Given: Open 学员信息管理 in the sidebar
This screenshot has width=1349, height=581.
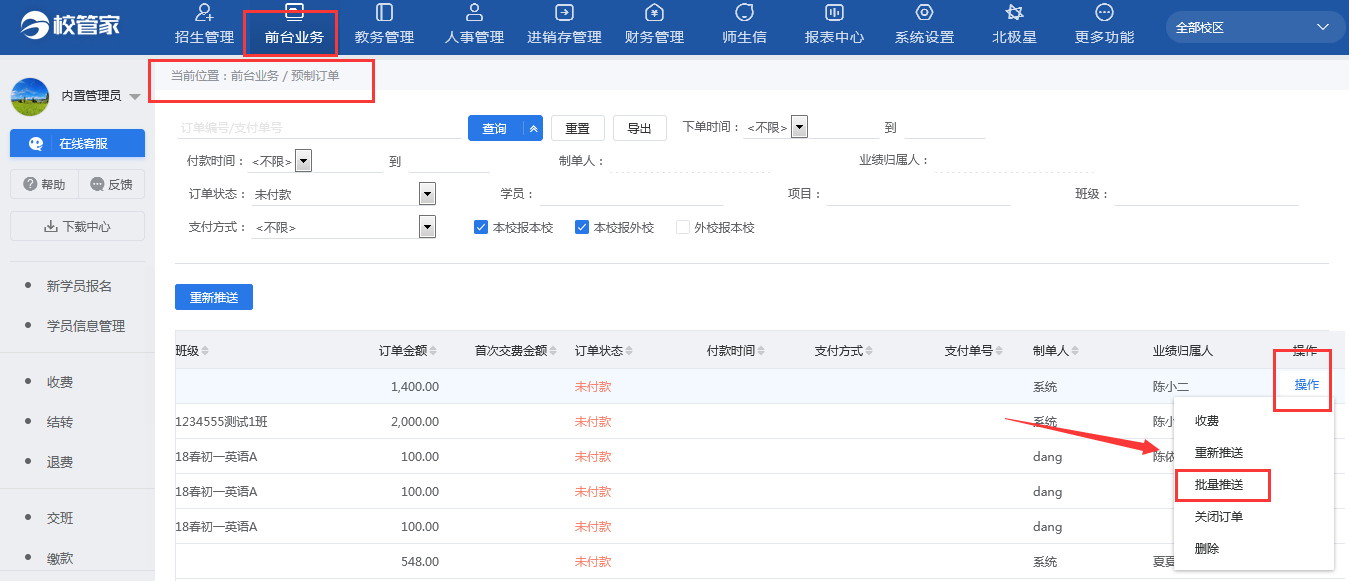Looking at the screenshot, I should pos(86,326).
